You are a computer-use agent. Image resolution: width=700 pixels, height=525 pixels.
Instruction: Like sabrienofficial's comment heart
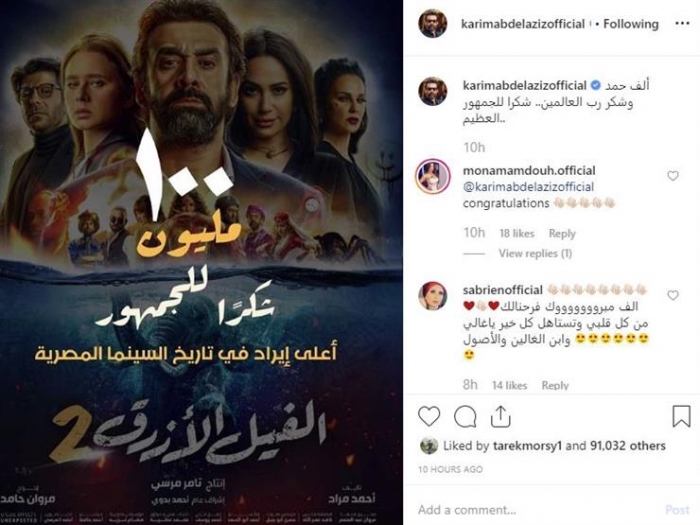pos(673,295)
